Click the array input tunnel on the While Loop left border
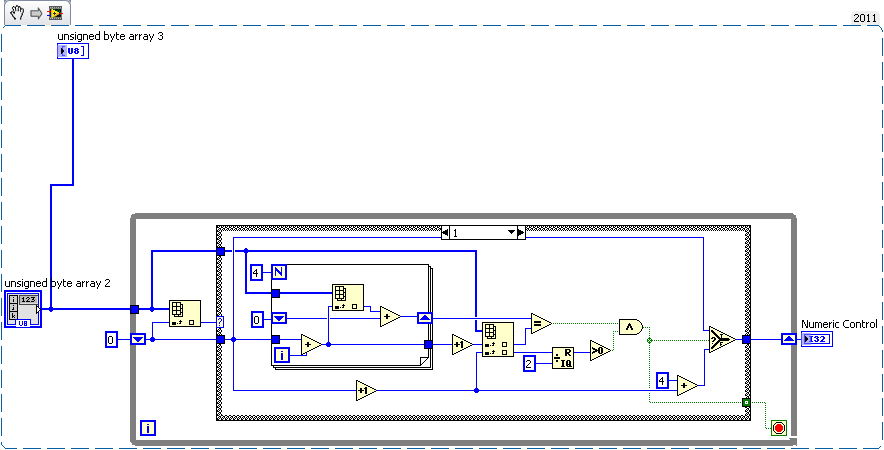Screen dimensions: 884x450 point(134,309)
